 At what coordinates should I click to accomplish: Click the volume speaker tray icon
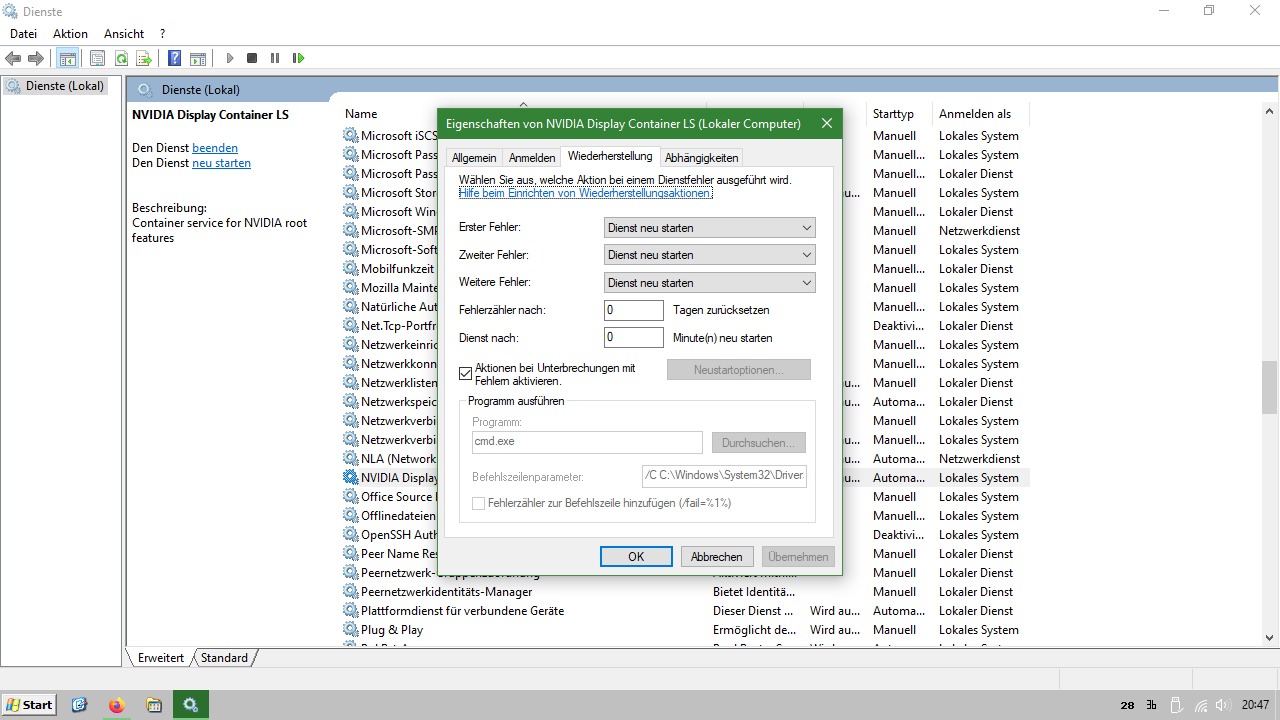click(1225, 705)
